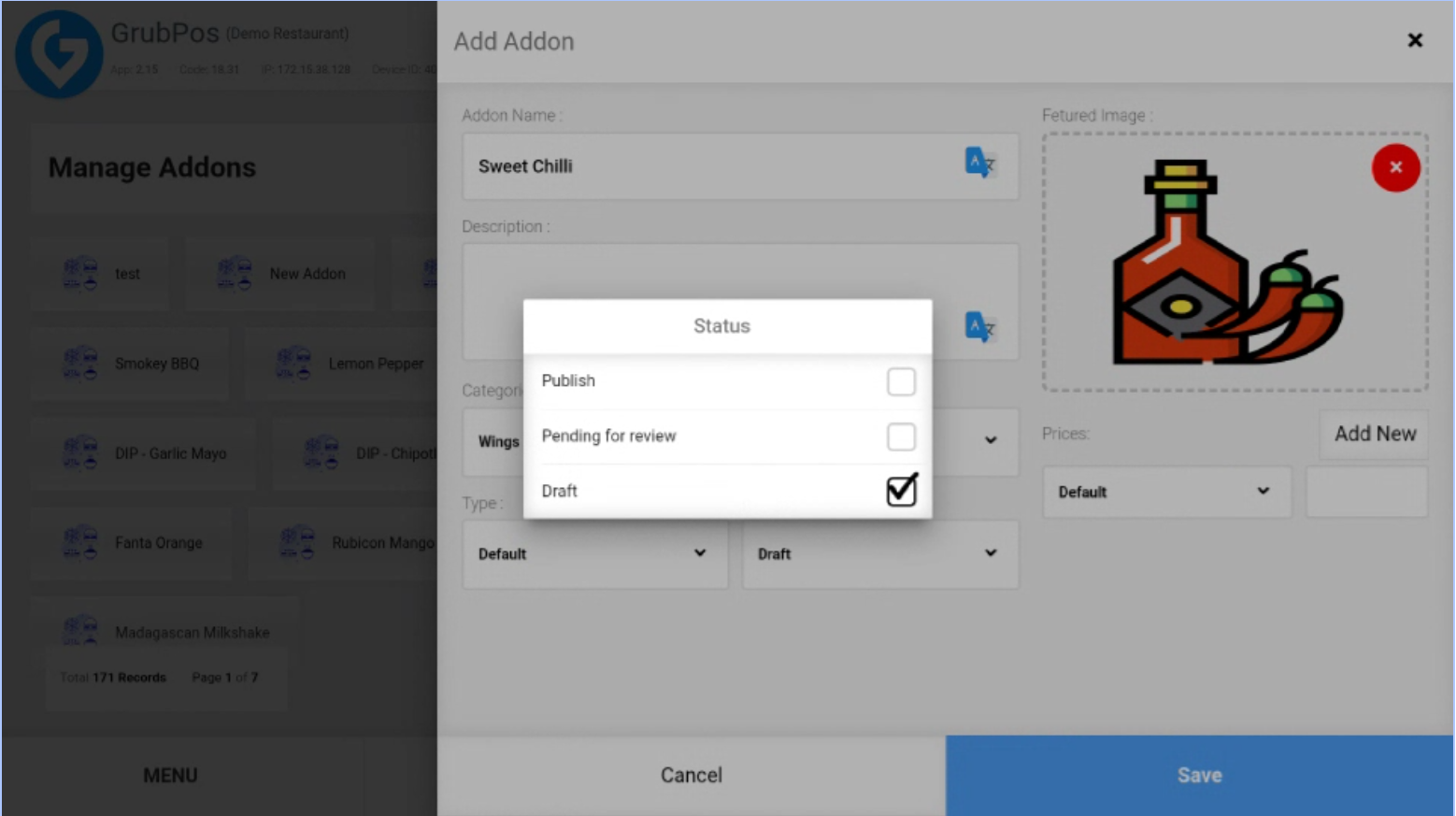Click the Manage Addons heading
This screenshot has width=1456, height=816.
point(152,167)
